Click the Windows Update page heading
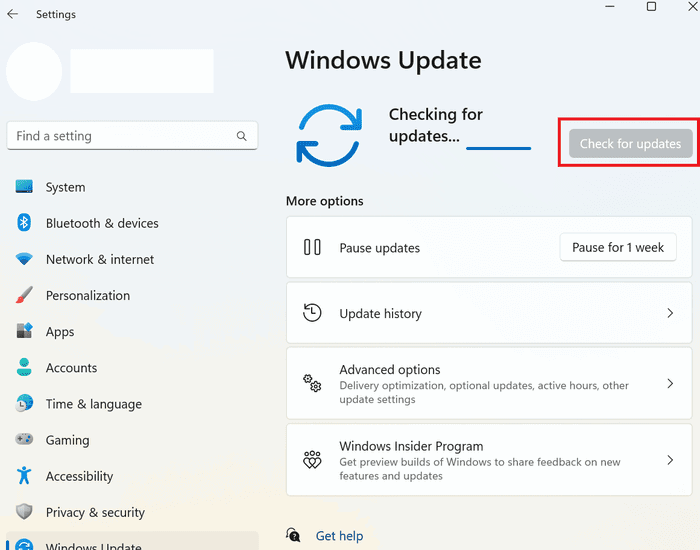This screenshot has width=700, height=550. (383, 60)
